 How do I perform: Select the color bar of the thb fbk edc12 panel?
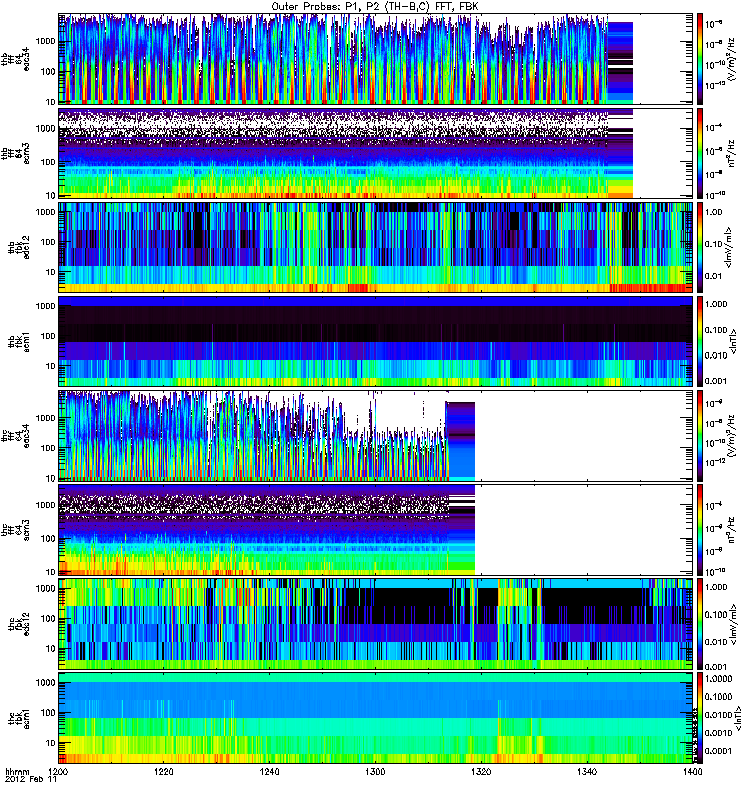[x=700, y=246]
